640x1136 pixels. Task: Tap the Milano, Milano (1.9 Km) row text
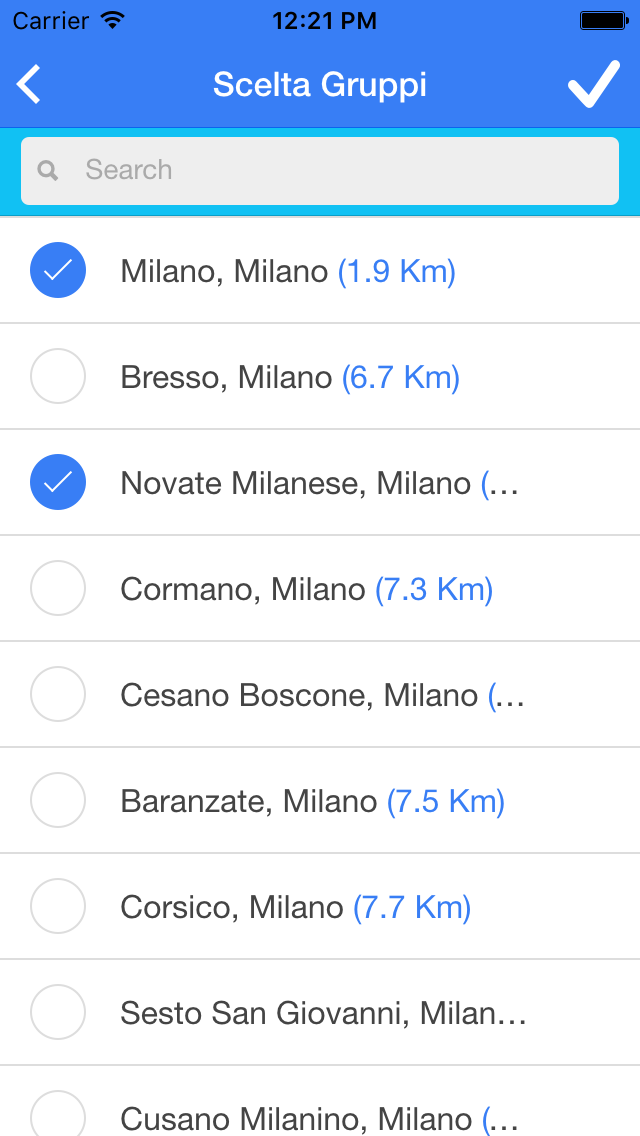tap(288, 272)
